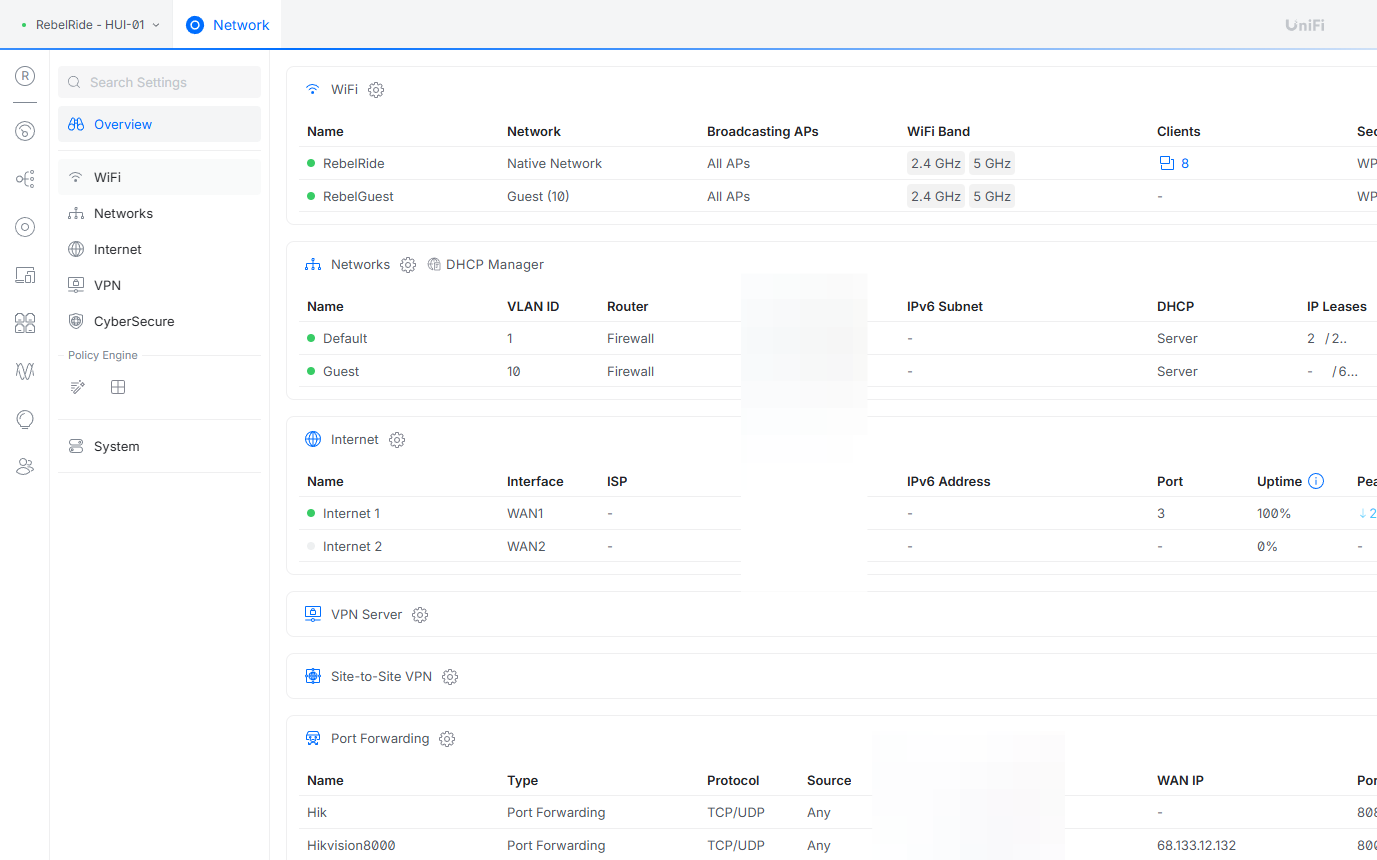Click the Uptime info icon
Image resolution: width=1377 pixels, height=860 pixels.
tap(1316, 481)
